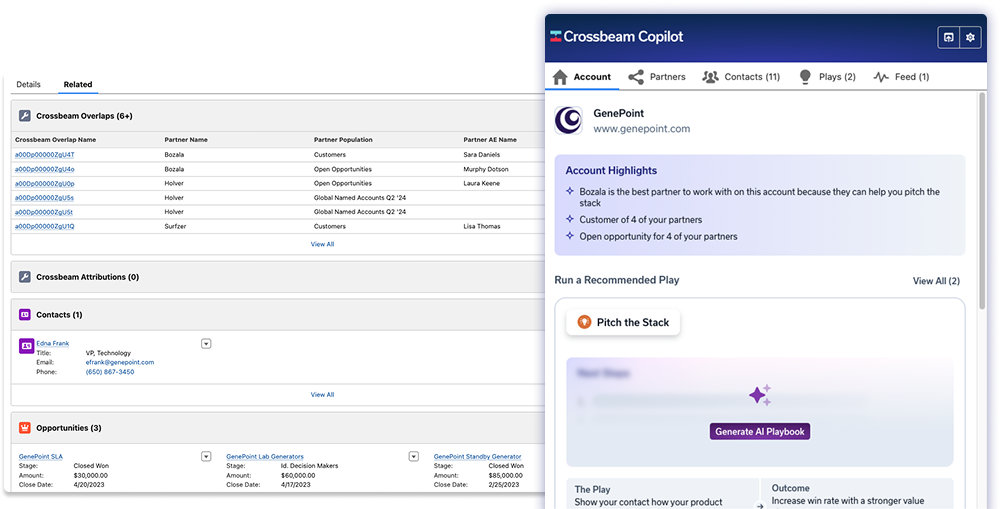1001x509 pixels.
Task: Click the wrench icon beside Crossbeam Attributions
Action: pyautogui.click(x=24, y=277)
